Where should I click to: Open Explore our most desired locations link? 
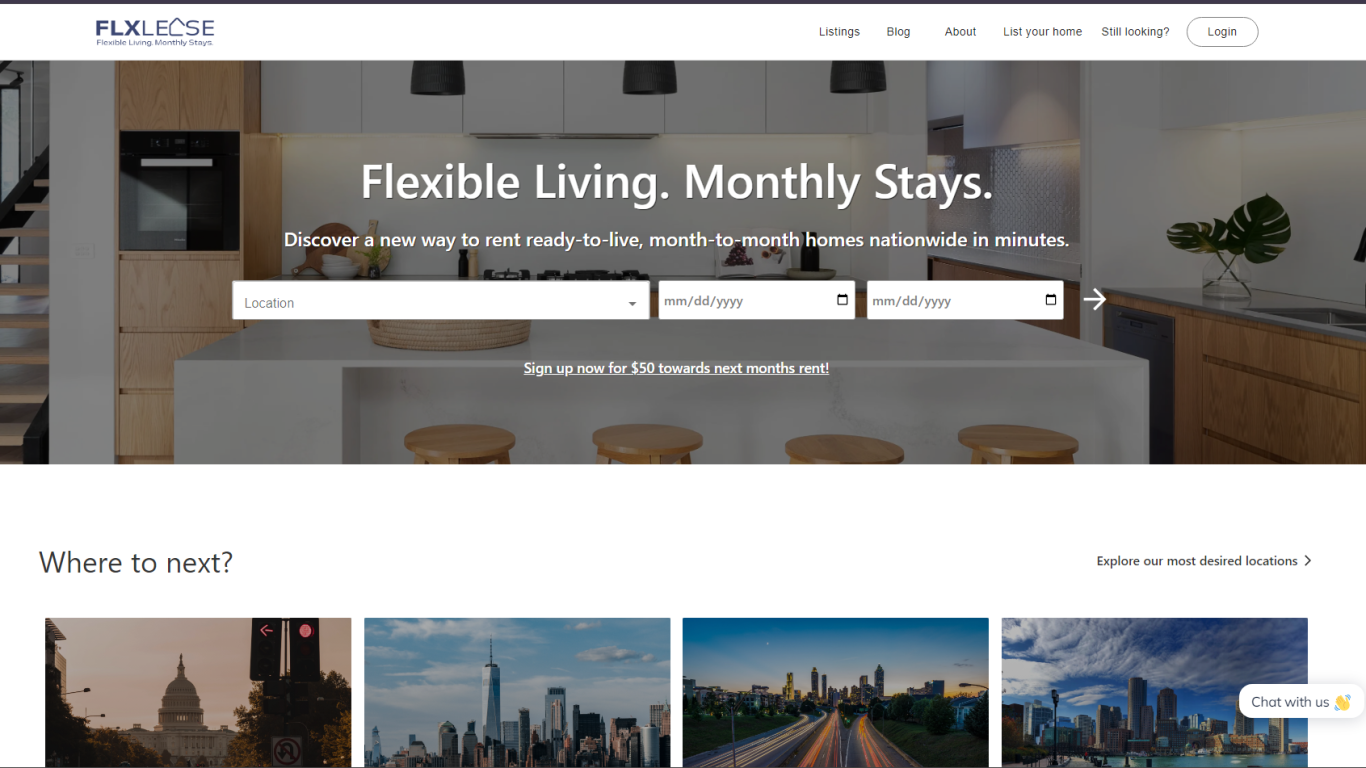[x=1197, y=561]
